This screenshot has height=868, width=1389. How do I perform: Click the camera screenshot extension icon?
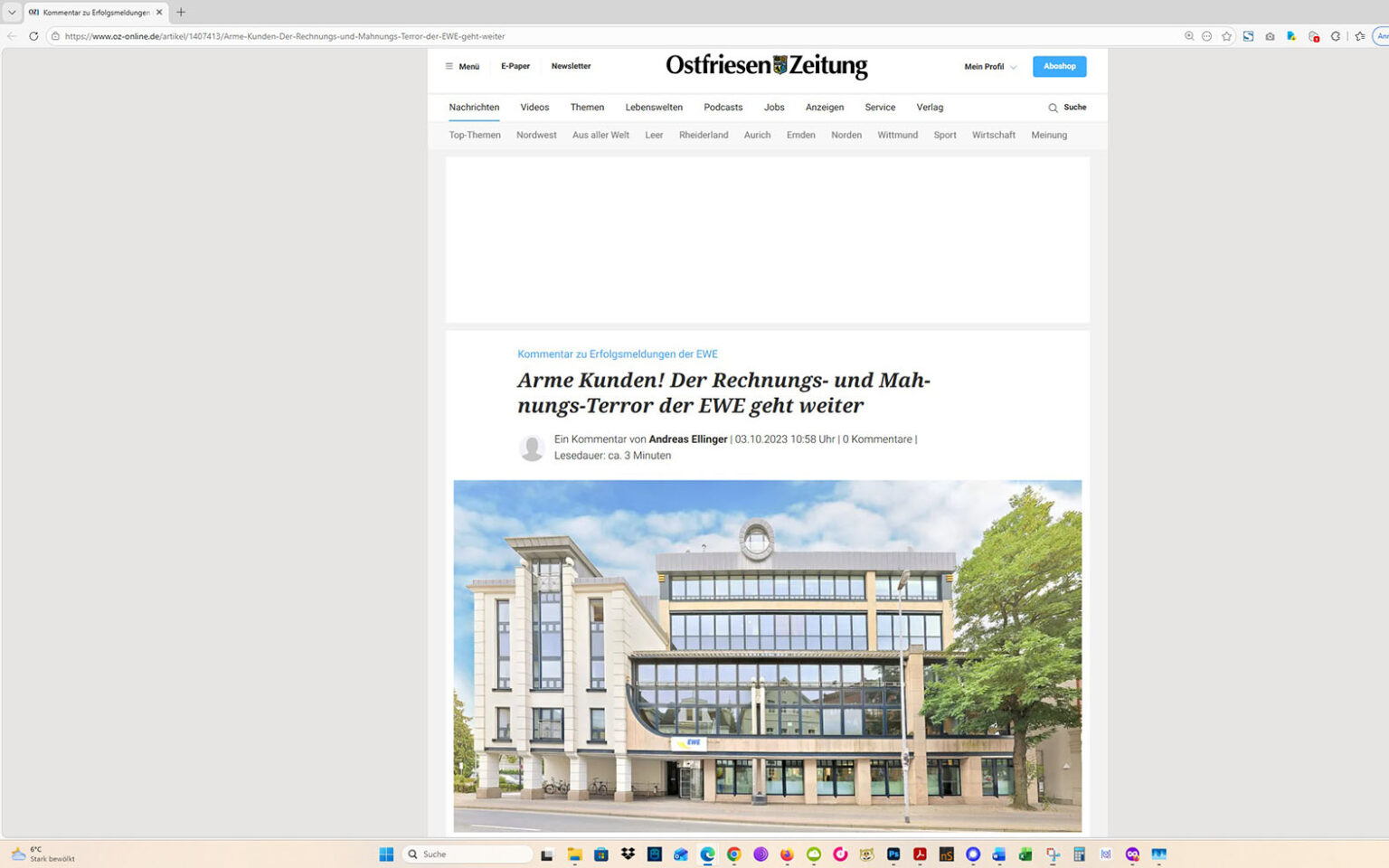(x=1270, y=36)
